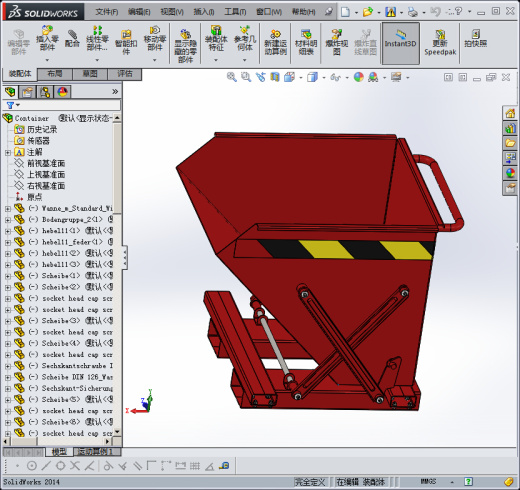Viewport: 520px width, 490px height.
Task: Open the Update Speedpak tool
Action: [x=440, y=43]
